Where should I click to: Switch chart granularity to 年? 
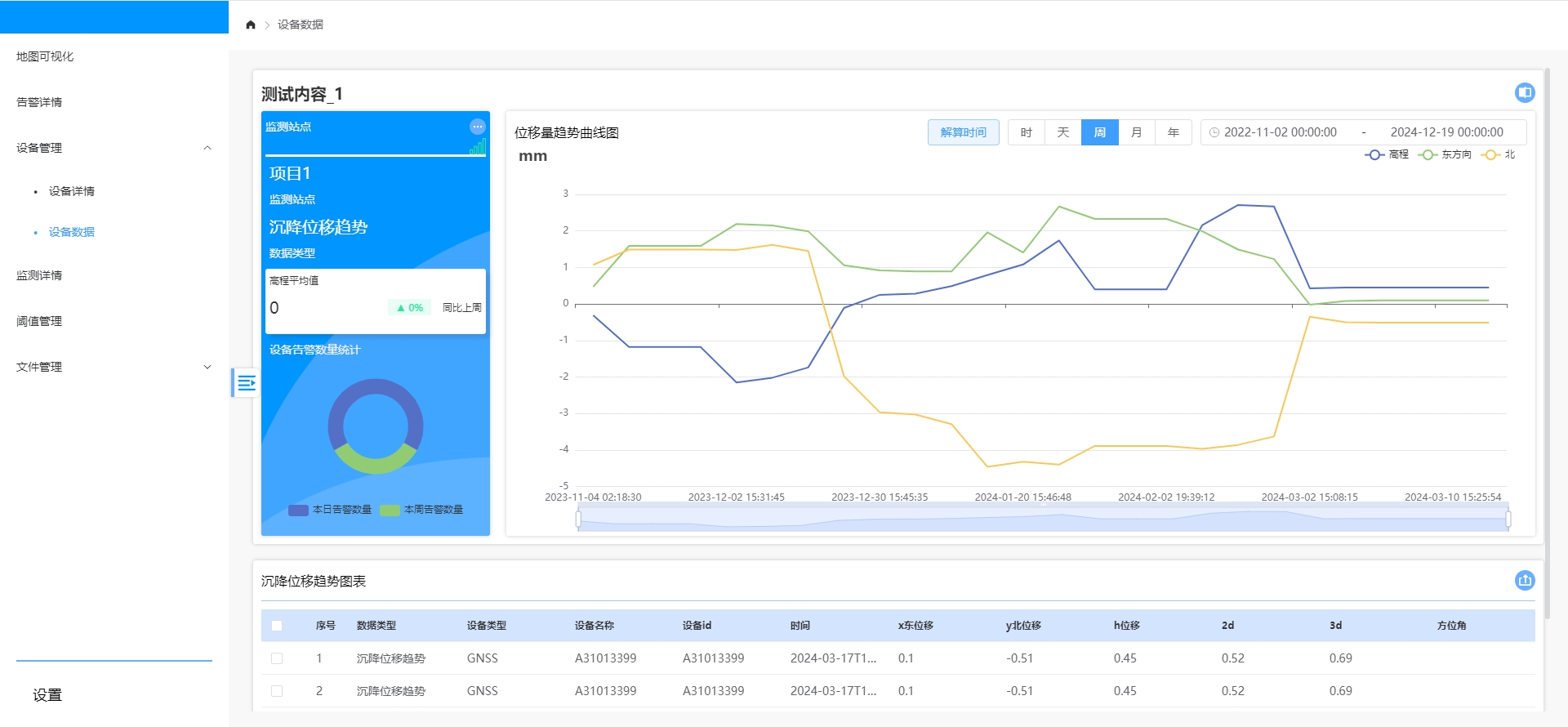1174,132
